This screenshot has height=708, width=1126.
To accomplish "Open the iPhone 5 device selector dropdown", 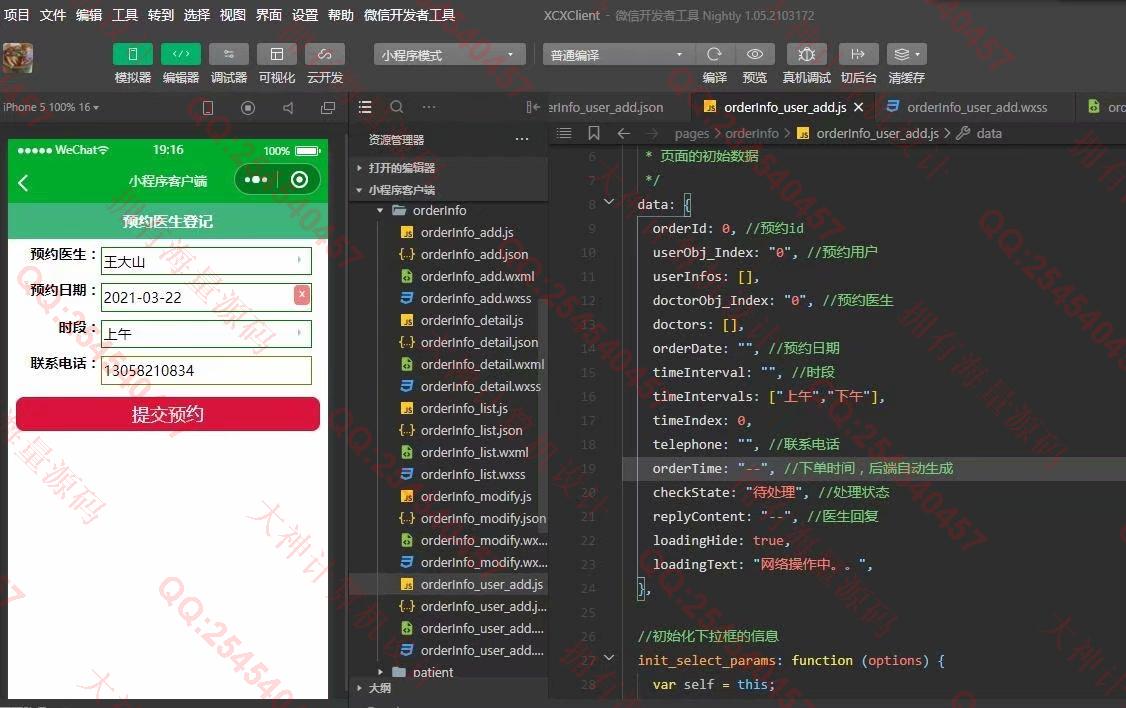I will coord(51,107).
